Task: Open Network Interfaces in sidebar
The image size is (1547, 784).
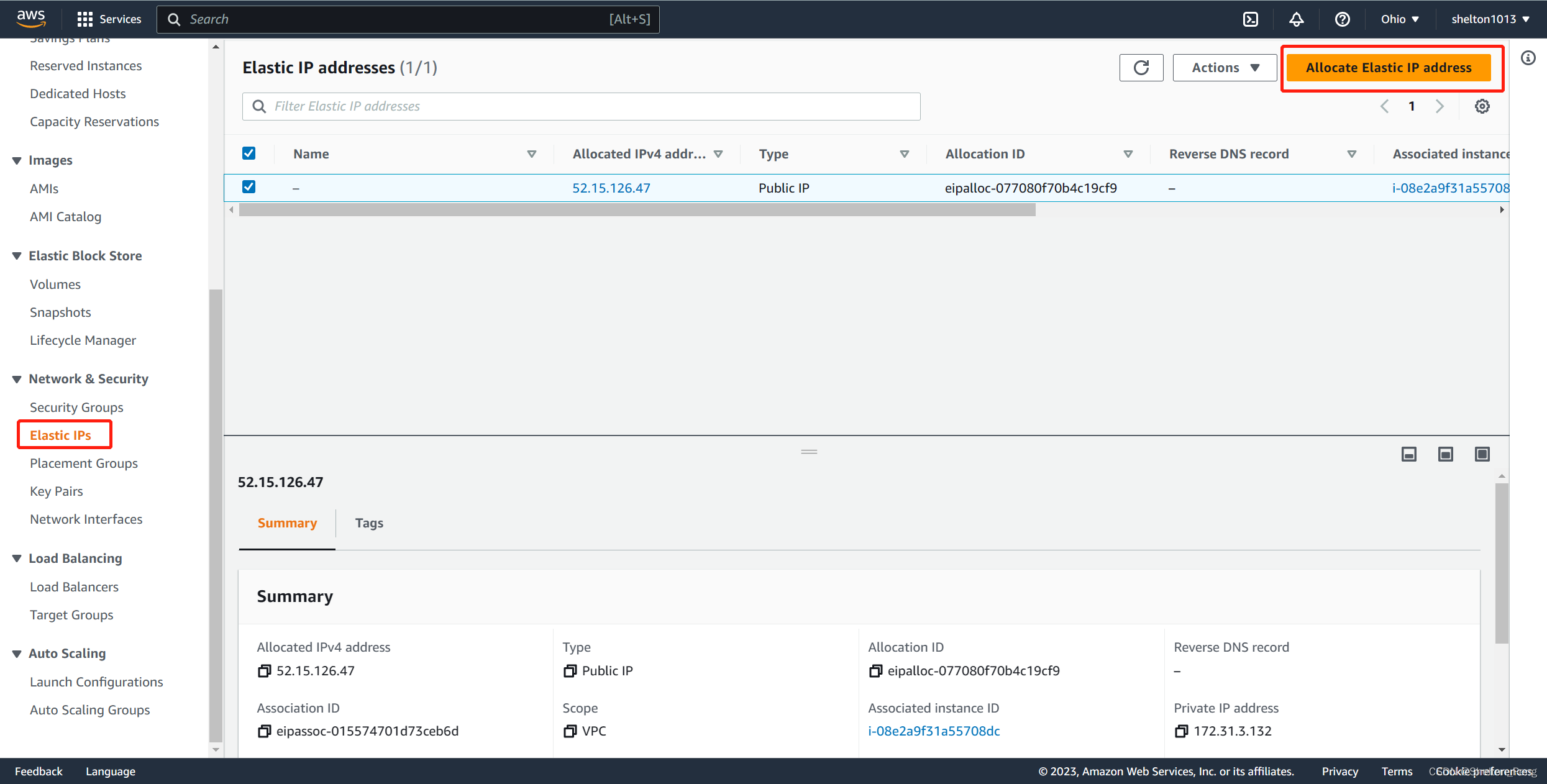Action: click(86, 519)
